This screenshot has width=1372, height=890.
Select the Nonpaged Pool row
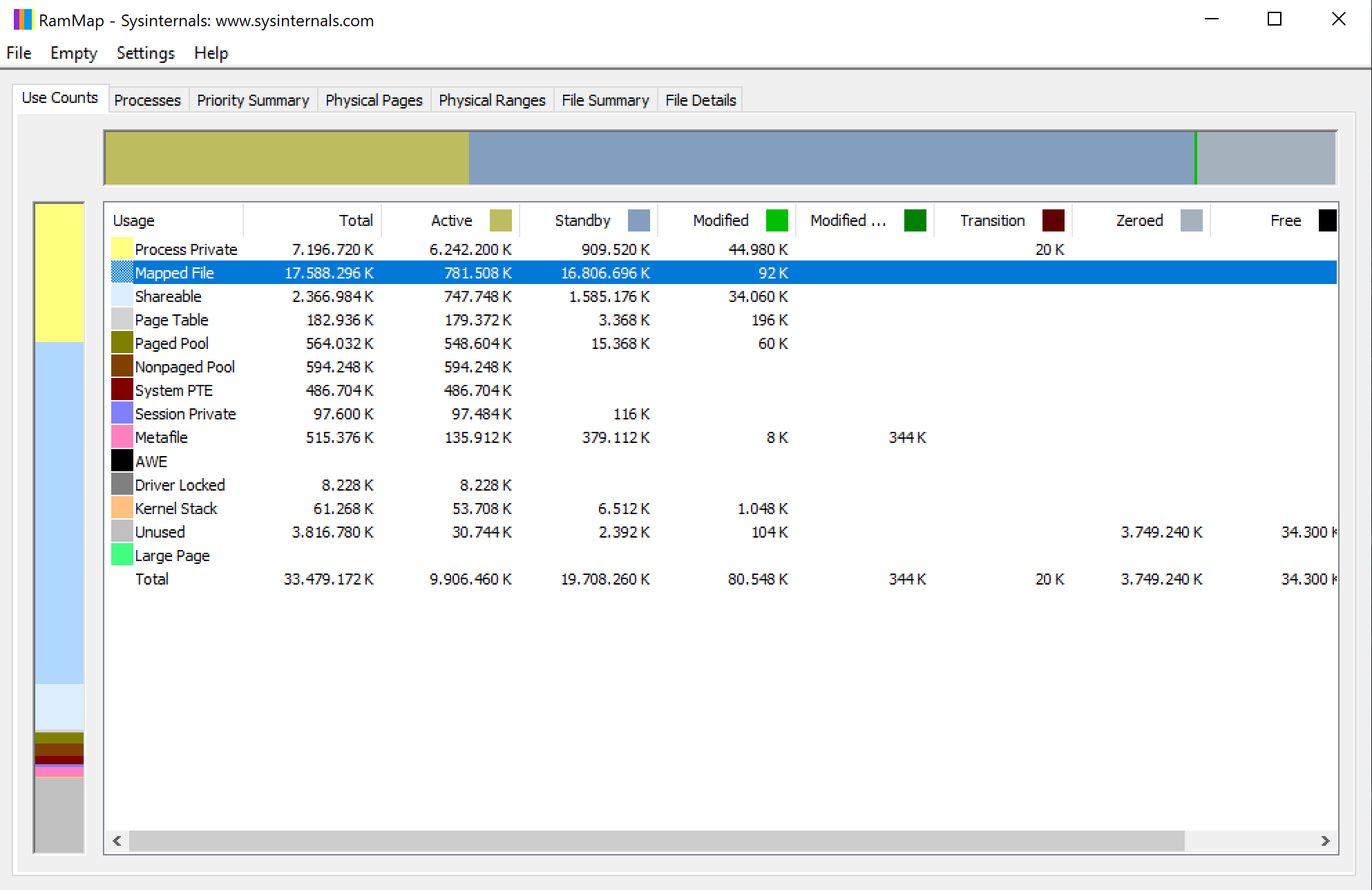coord(184,367)
